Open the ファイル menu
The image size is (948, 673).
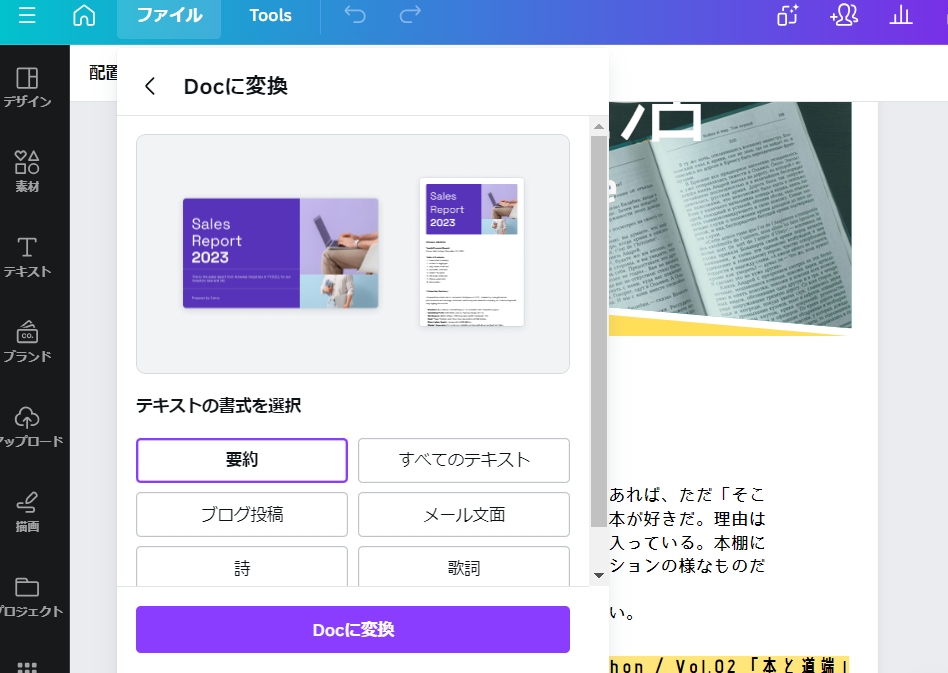click(169, 16)
